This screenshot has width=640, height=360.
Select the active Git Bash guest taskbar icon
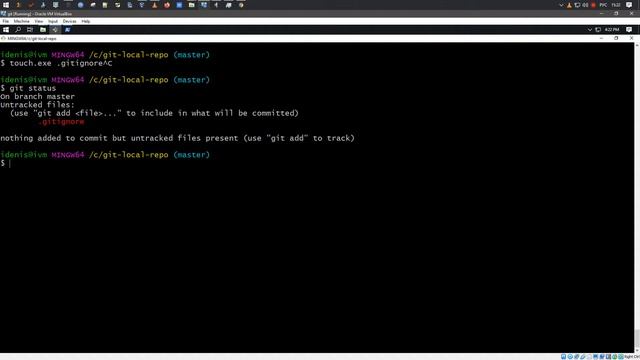[55, 30]
